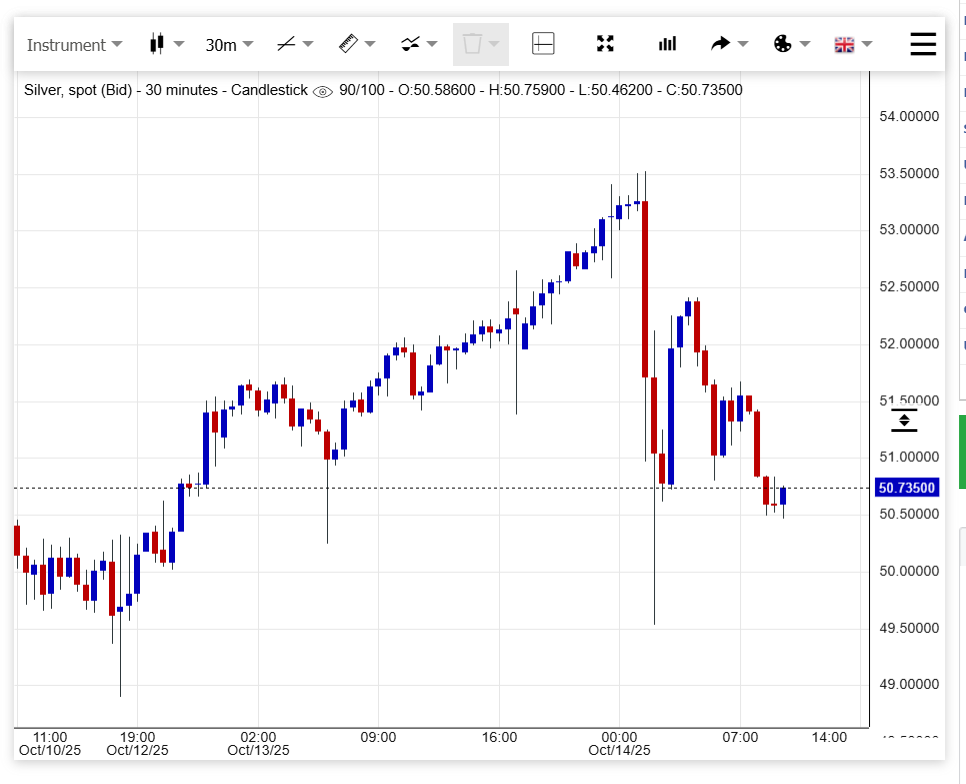Open the color palette theme menu
Screen dimensions: 966x784
(x=791, y=44)
